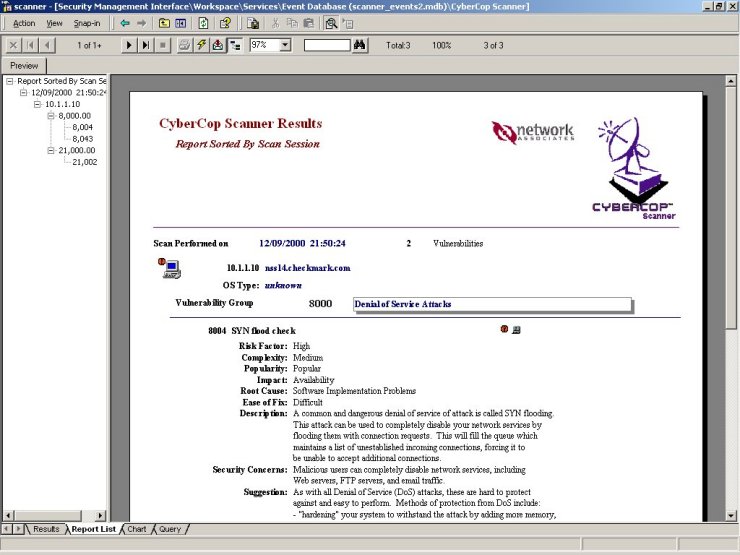Go forward with the right arrow icon
The image size is (740, 555).
pyautogui.click(x=141, y=23)
